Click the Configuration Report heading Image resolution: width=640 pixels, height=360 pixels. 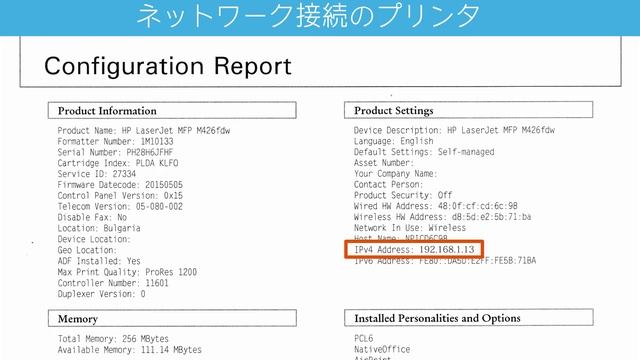[168, 66]
